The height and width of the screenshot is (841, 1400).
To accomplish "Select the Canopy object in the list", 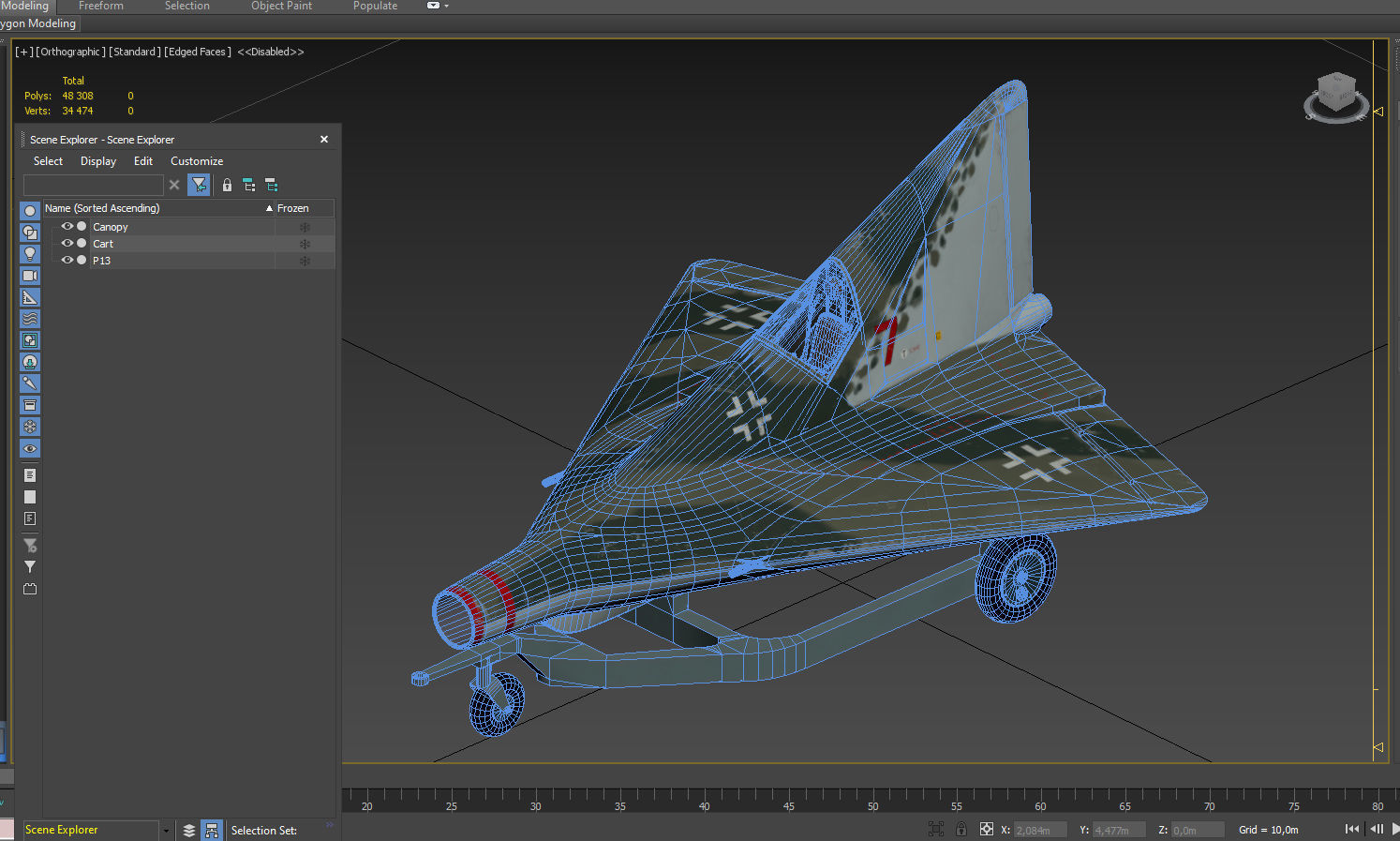I will (111, 227).
